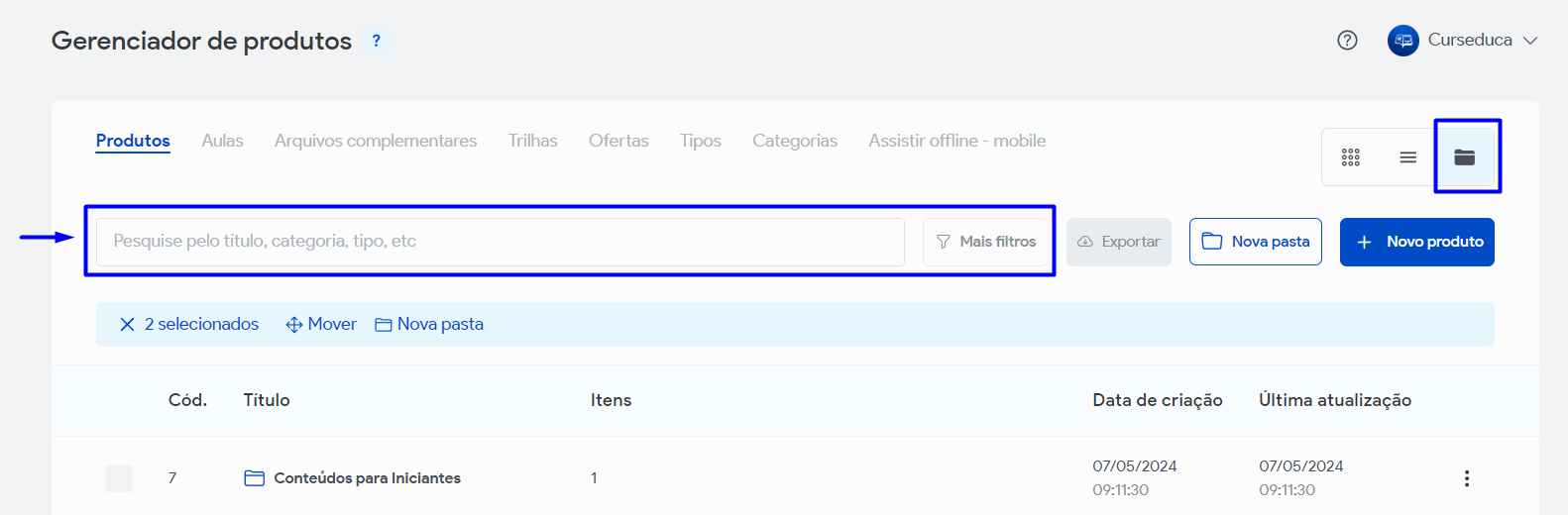The width and height of the screenshot is (1568, 515).
Task: Focus the product search field
Action: (500, 242)
